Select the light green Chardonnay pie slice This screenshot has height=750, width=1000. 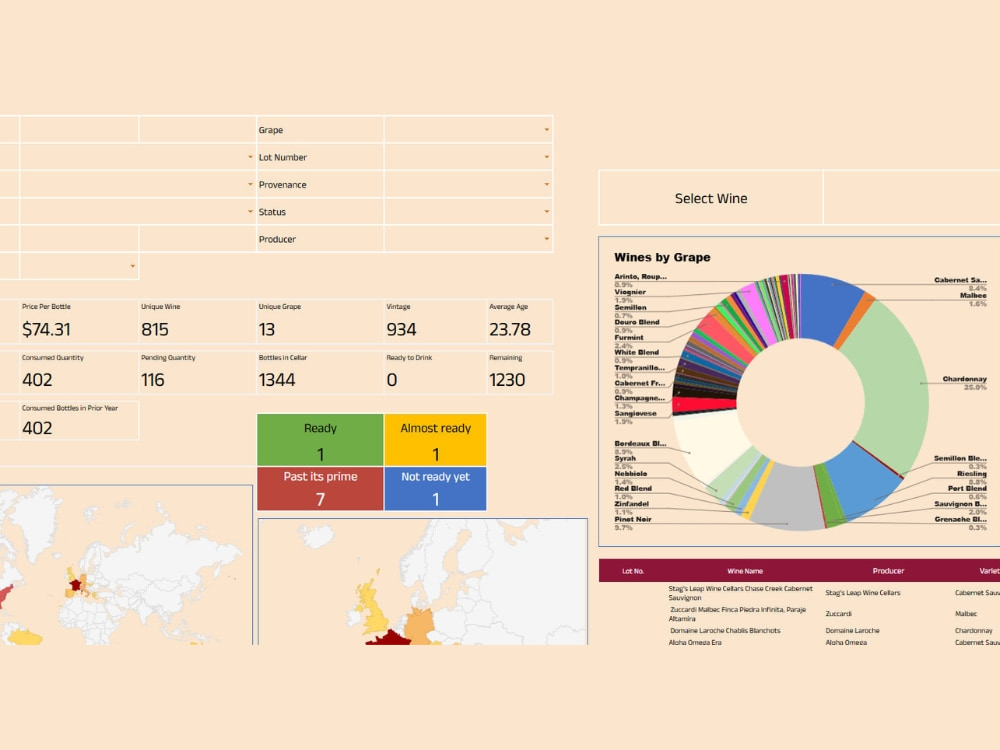point(896,383)
